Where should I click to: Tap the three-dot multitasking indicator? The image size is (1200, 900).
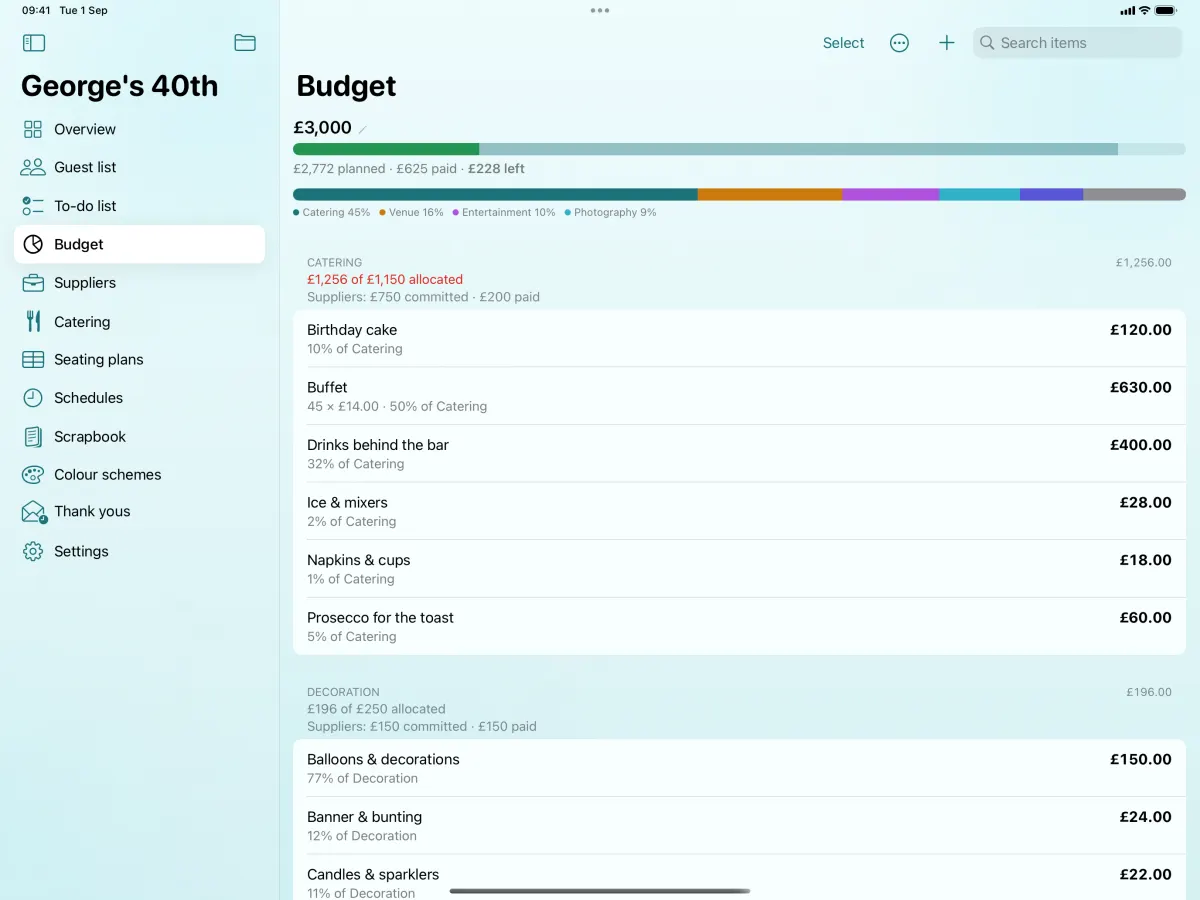600,10
